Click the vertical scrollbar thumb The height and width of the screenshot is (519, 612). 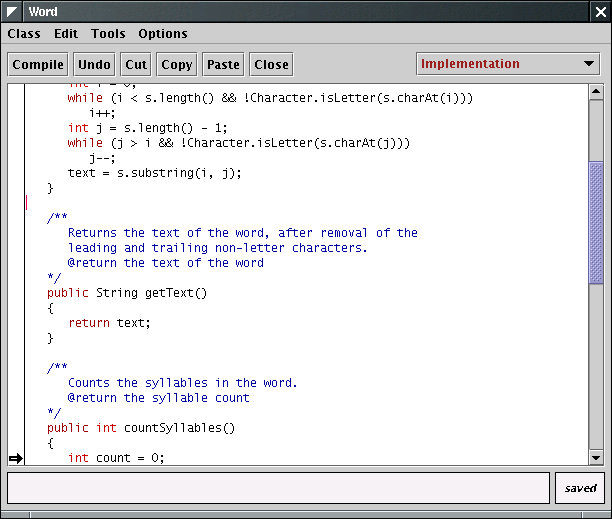point(596,220)
